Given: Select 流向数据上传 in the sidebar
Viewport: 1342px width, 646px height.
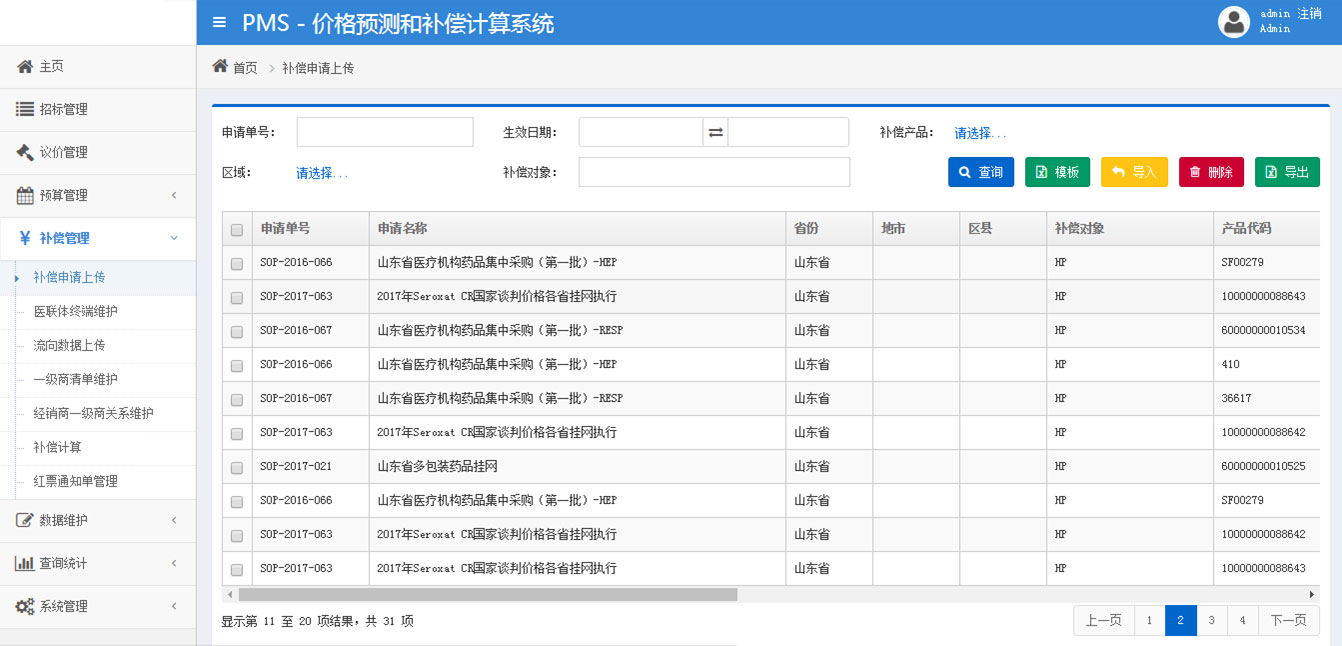Looking at the screenshot, I should 69,345.
